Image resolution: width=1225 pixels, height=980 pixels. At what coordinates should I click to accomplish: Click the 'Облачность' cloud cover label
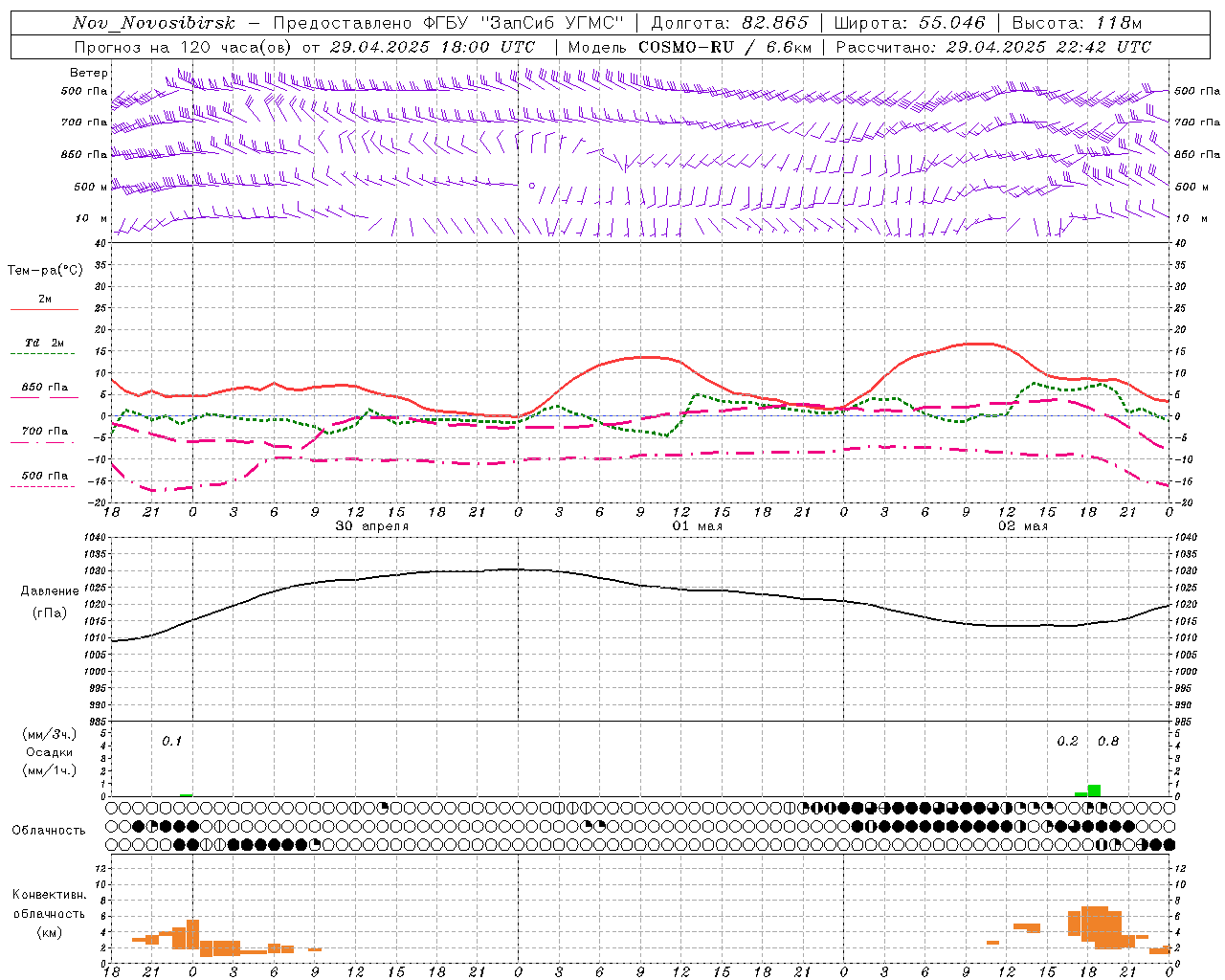tap(49, 831)
